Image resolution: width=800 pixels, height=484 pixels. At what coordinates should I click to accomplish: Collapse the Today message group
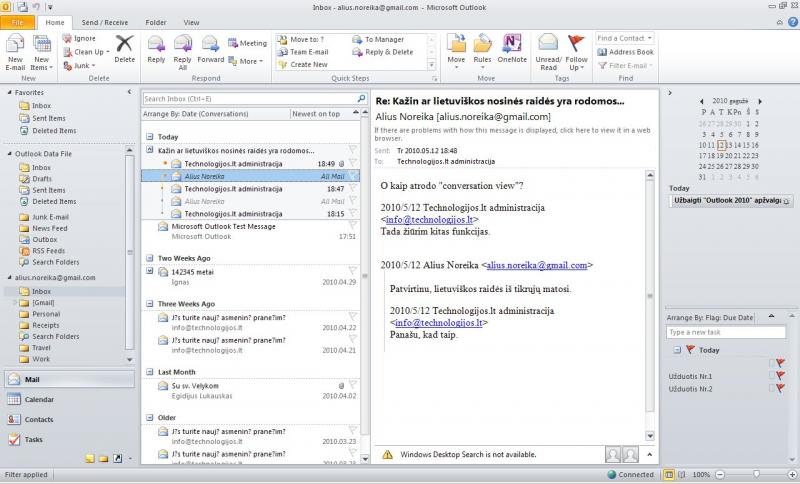coord(149,137)
